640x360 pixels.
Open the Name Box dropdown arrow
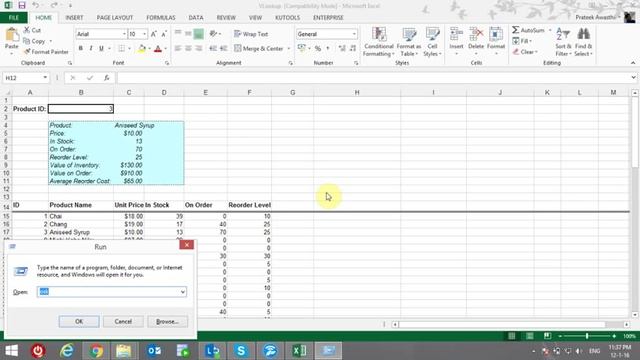[45, 78]
